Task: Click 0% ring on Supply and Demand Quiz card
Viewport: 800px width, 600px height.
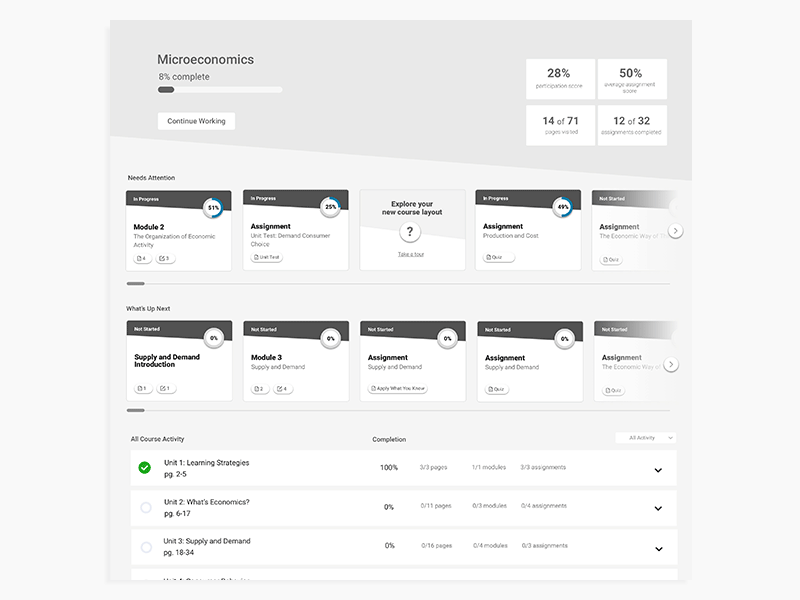Action: pos(565,339)
